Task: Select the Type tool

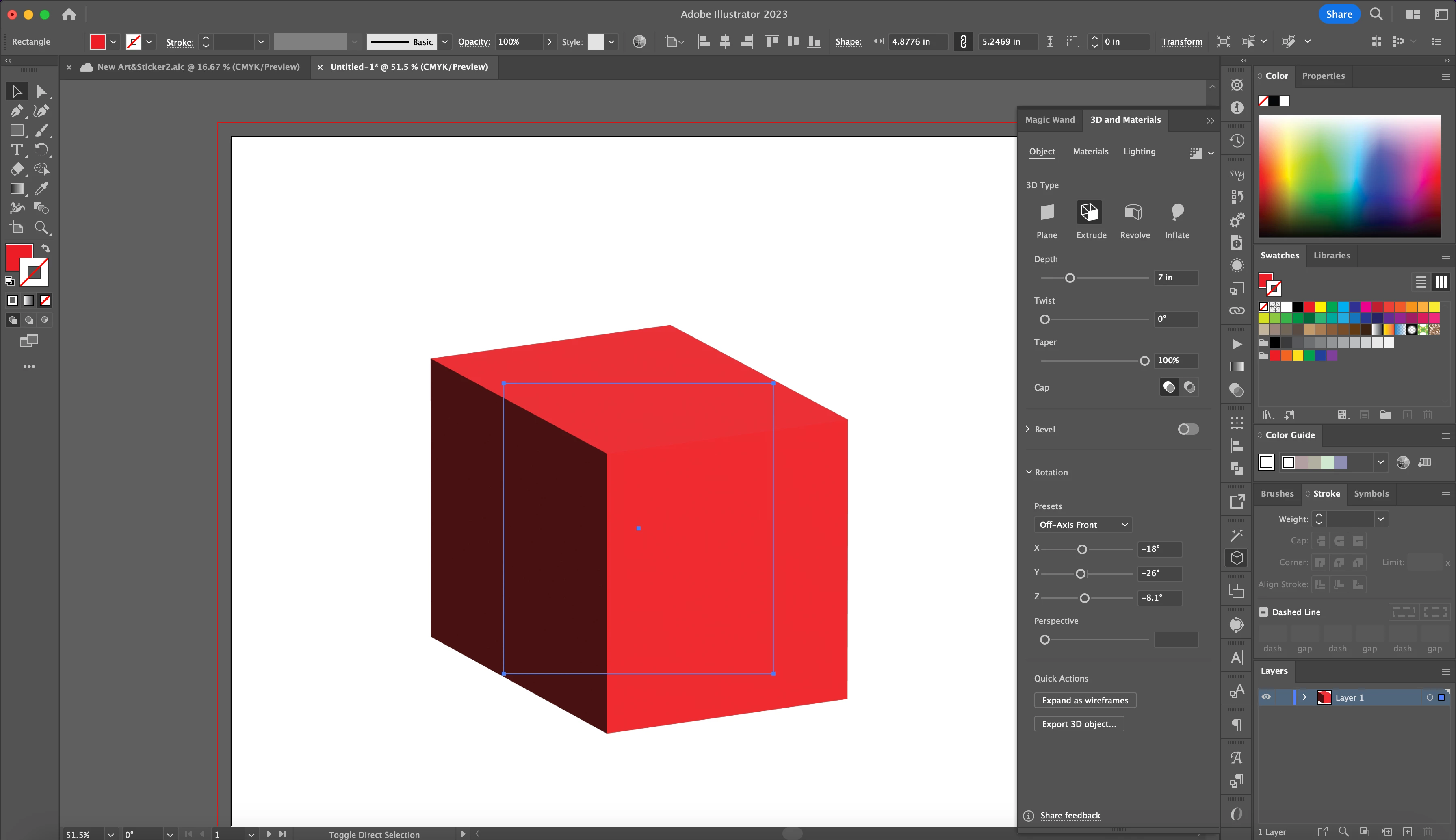Action: (16, 150)
